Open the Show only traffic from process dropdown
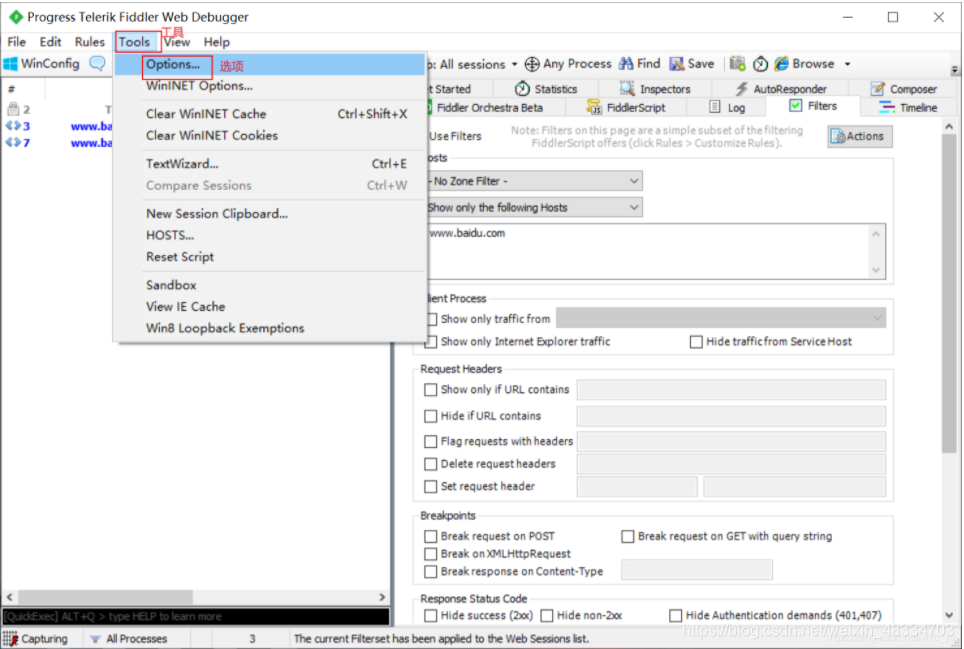 click(721, 318)
